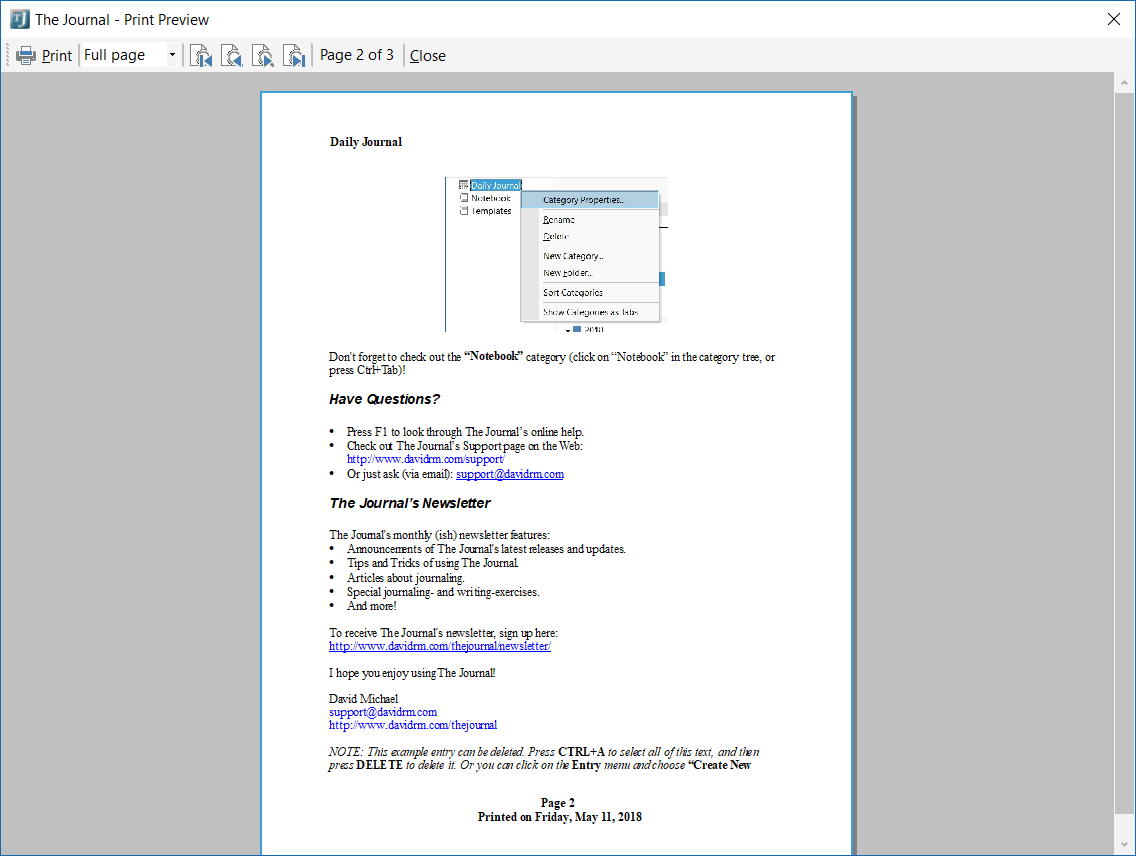Go to last page icon
Image resolution: width=1136 pixels, height=856 pixels.
pyautogui.click(x=293, y=56)
